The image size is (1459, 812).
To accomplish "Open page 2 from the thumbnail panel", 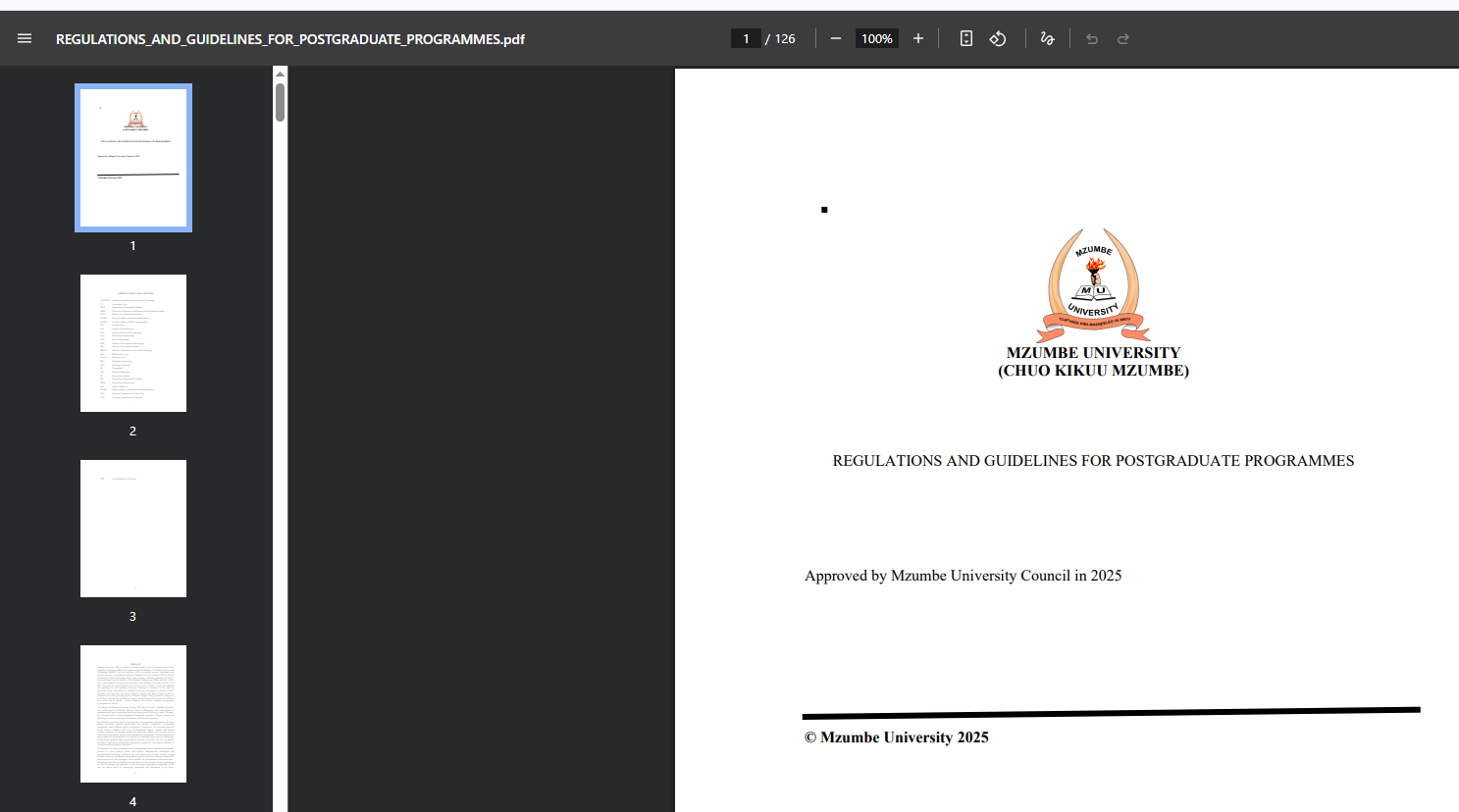I will 132,342.
